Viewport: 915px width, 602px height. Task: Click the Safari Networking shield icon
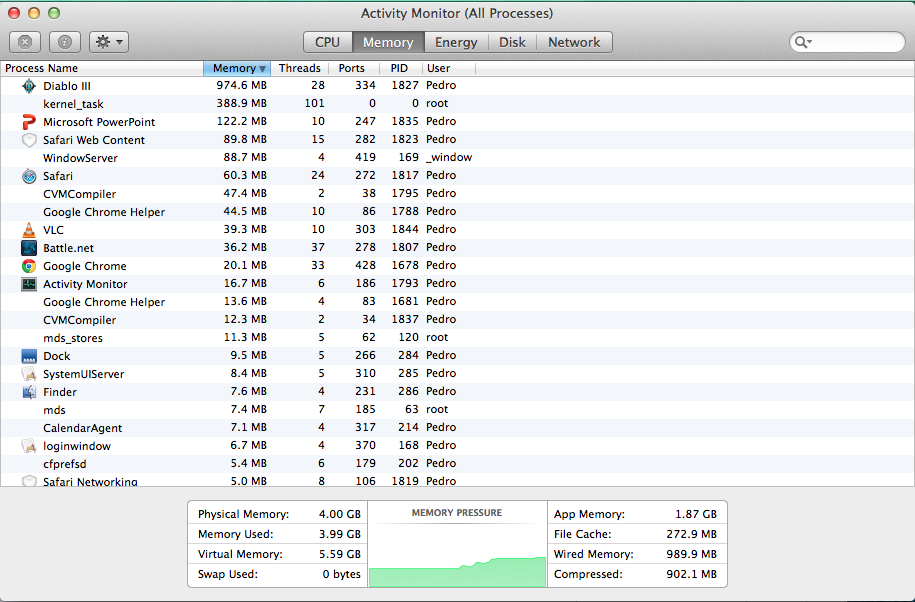pos(29,481)
